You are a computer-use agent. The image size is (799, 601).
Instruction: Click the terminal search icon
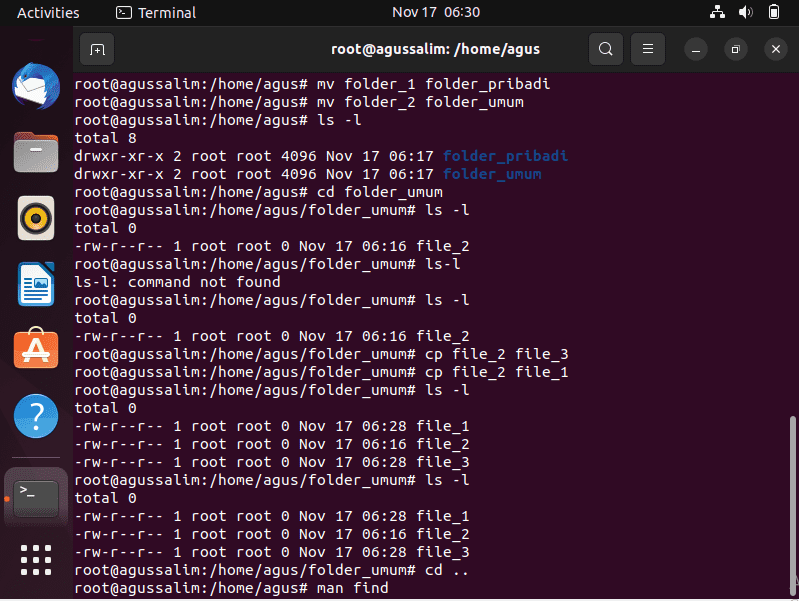(605, 49)
